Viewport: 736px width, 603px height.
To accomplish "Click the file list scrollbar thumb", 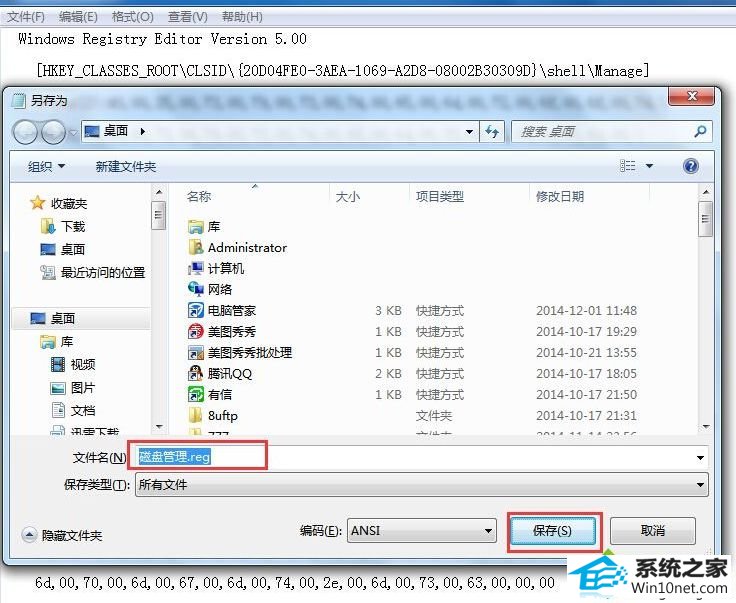I will (705, 219).
